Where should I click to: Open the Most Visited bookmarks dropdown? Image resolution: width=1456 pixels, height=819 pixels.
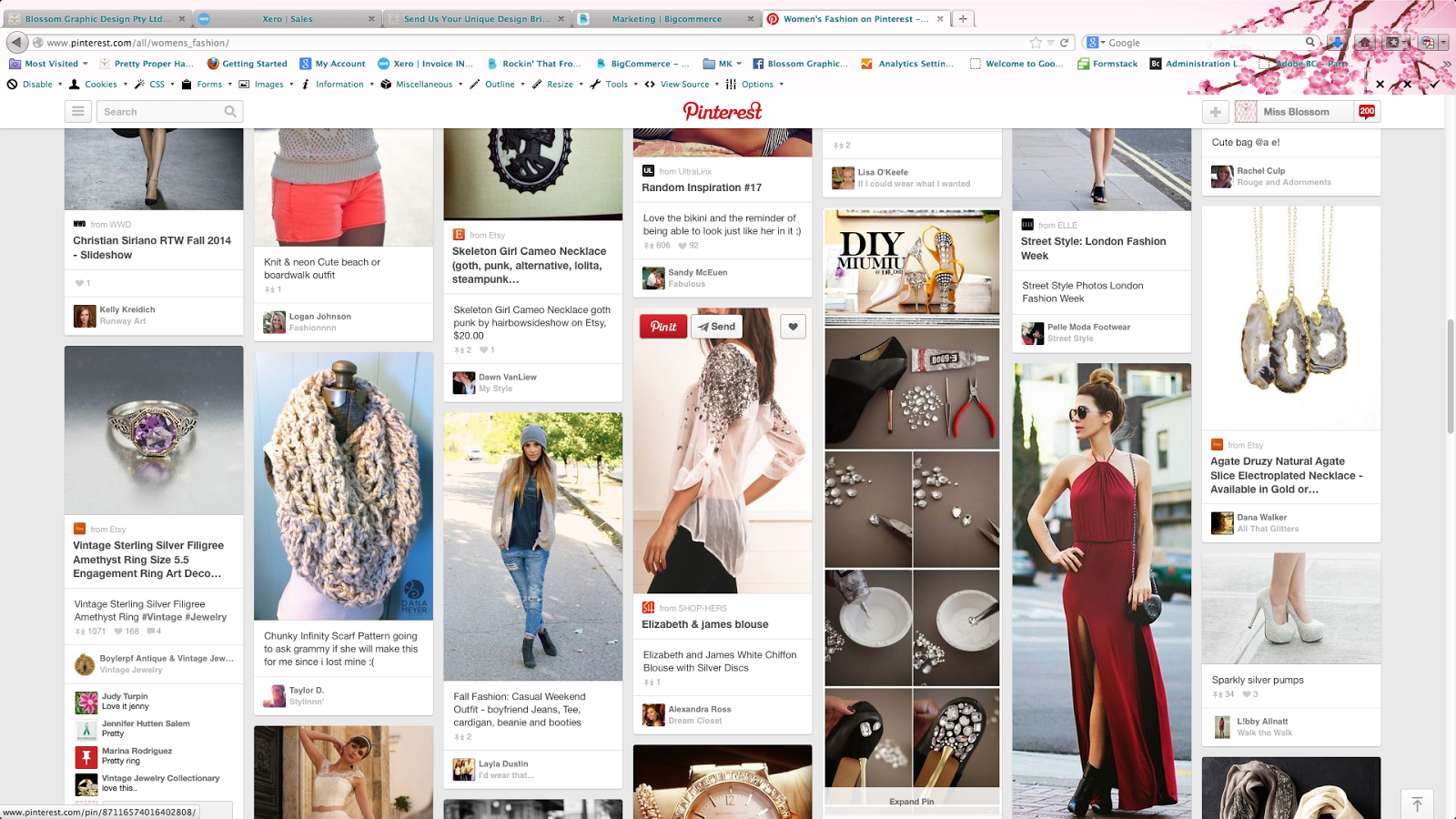point(48,64)
